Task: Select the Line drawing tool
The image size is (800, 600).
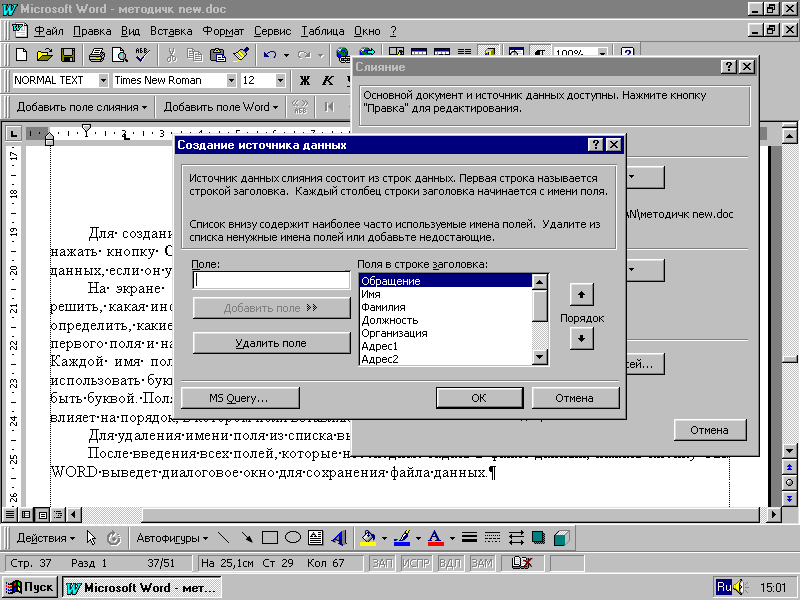Action: click(x=223, y=538)
